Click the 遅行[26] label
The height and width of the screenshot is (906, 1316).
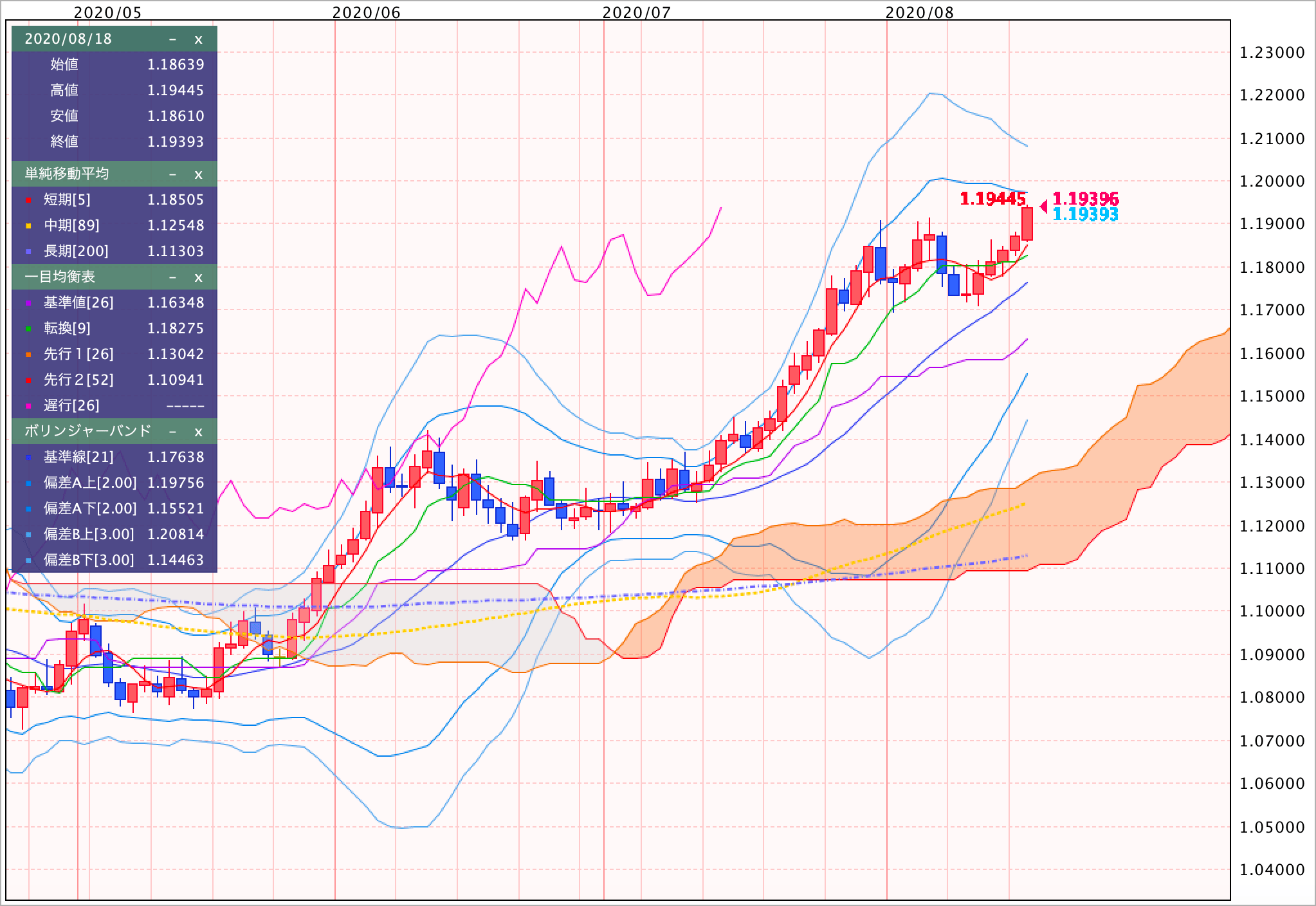coord(71,406)
